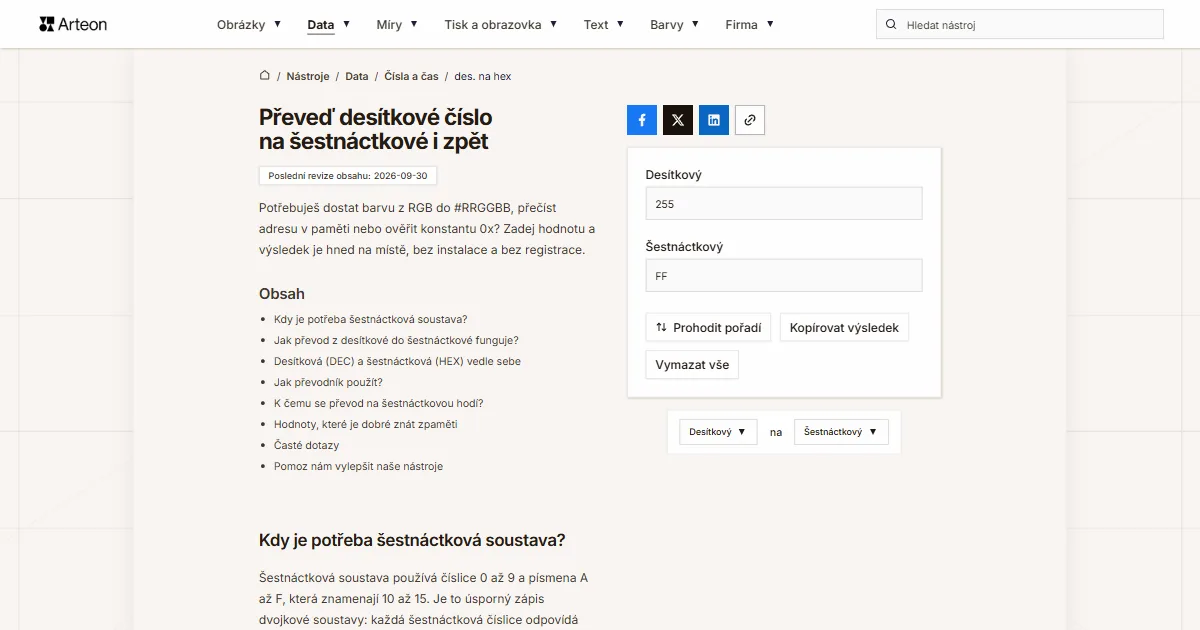Screen dimensions: 1200x630
Task: Open the Obrázky dropdown menu
Action: pos(249,24)
